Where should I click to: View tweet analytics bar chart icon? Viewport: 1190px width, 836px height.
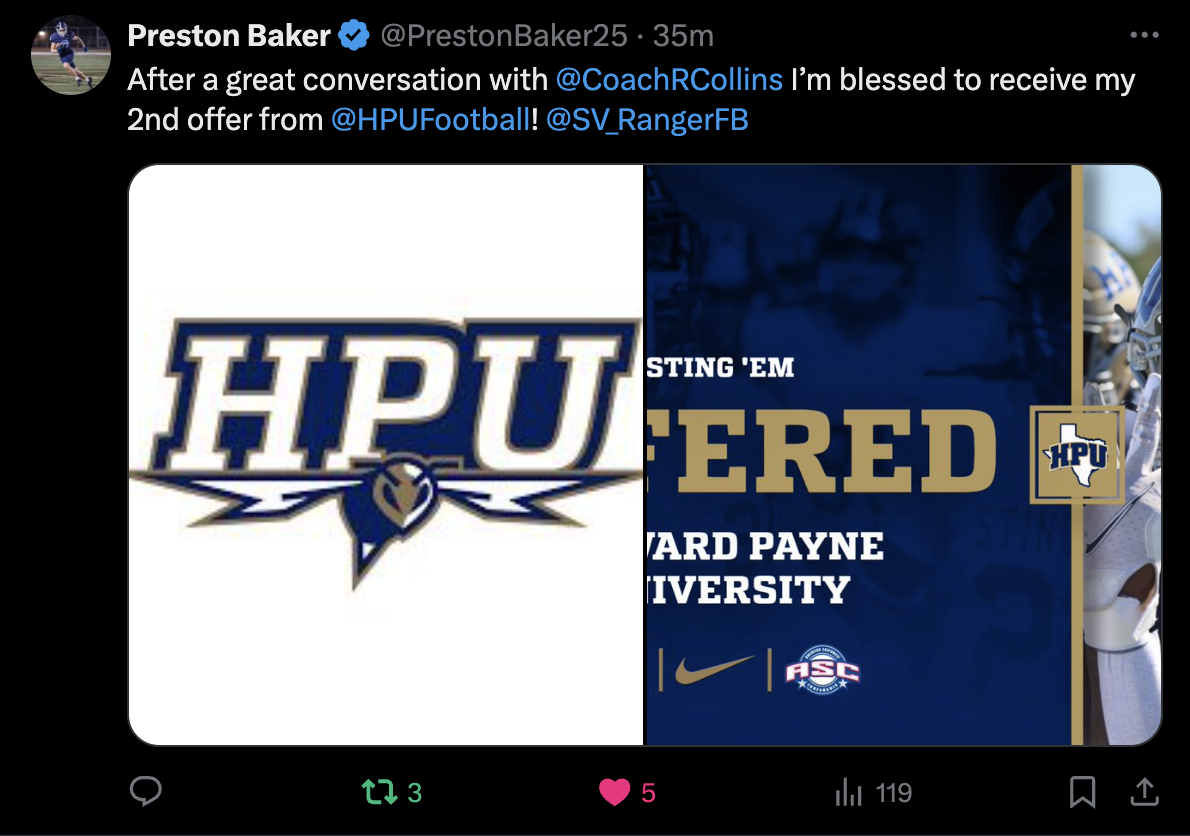848,793
